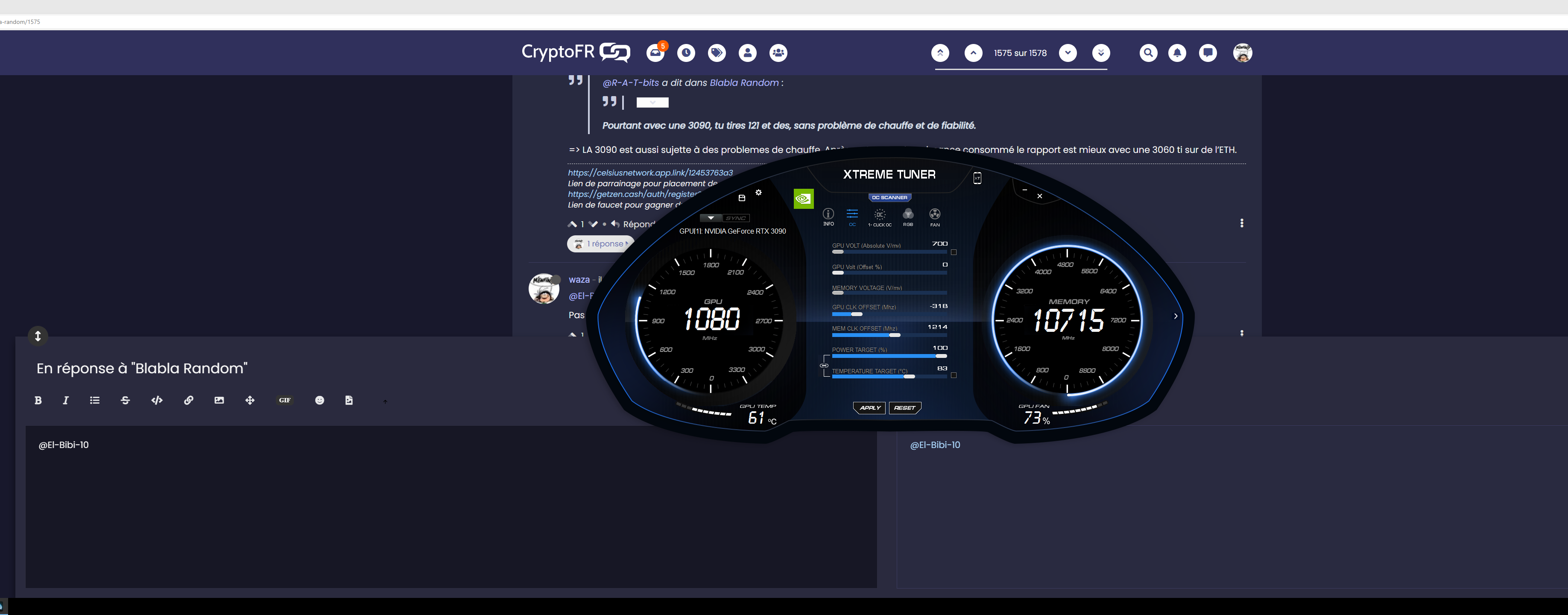Insert a GIF in the reply
The image size is (1568, 615).
[284, 400]
